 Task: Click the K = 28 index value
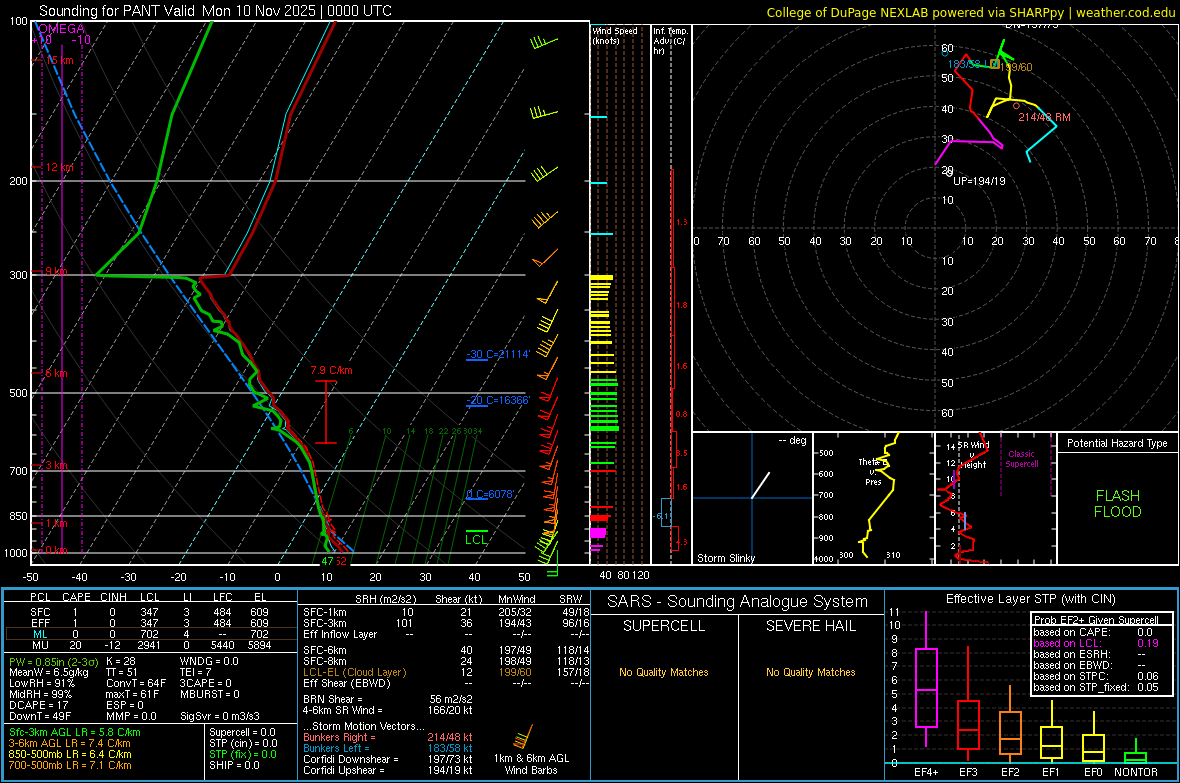click(x=120, y=661)
